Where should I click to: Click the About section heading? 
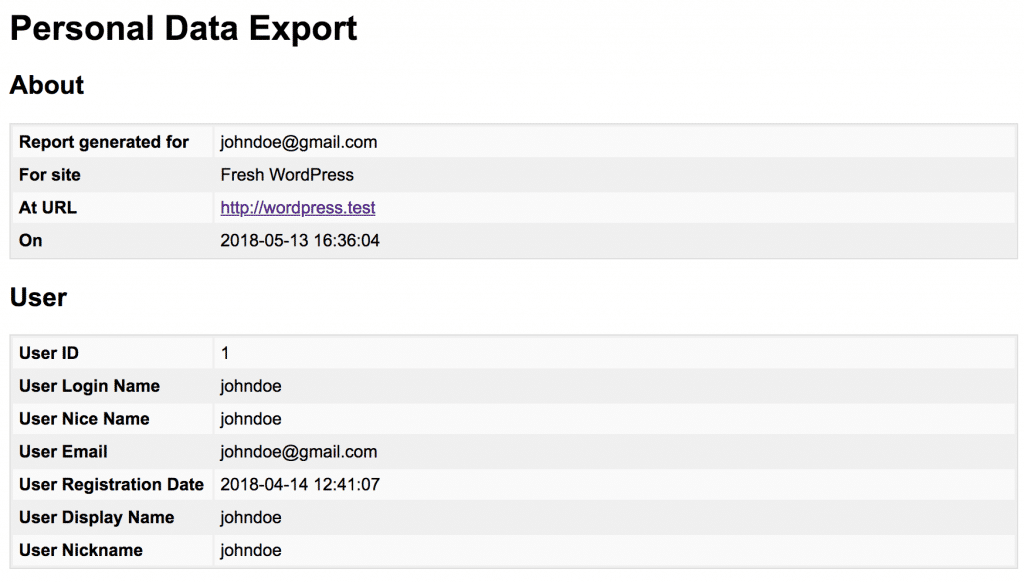47,85
